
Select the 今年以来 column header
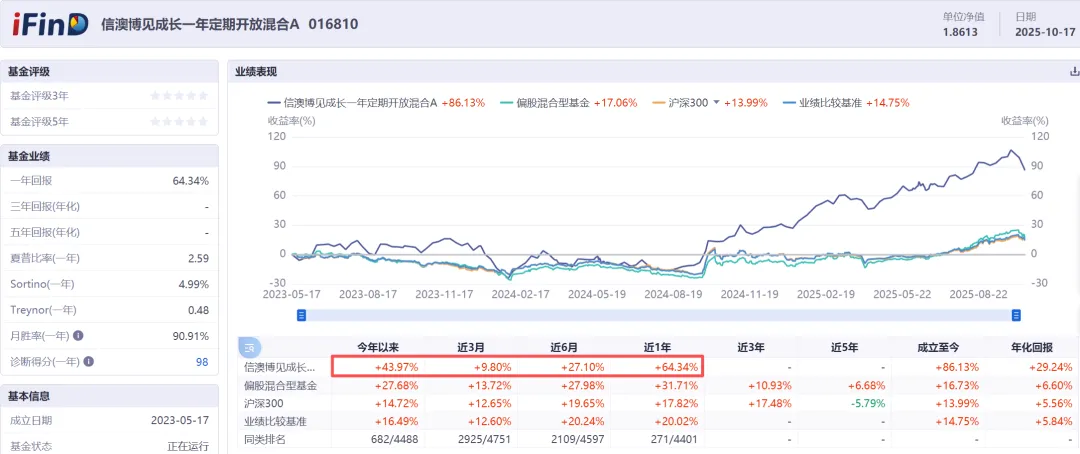[378, 347]
